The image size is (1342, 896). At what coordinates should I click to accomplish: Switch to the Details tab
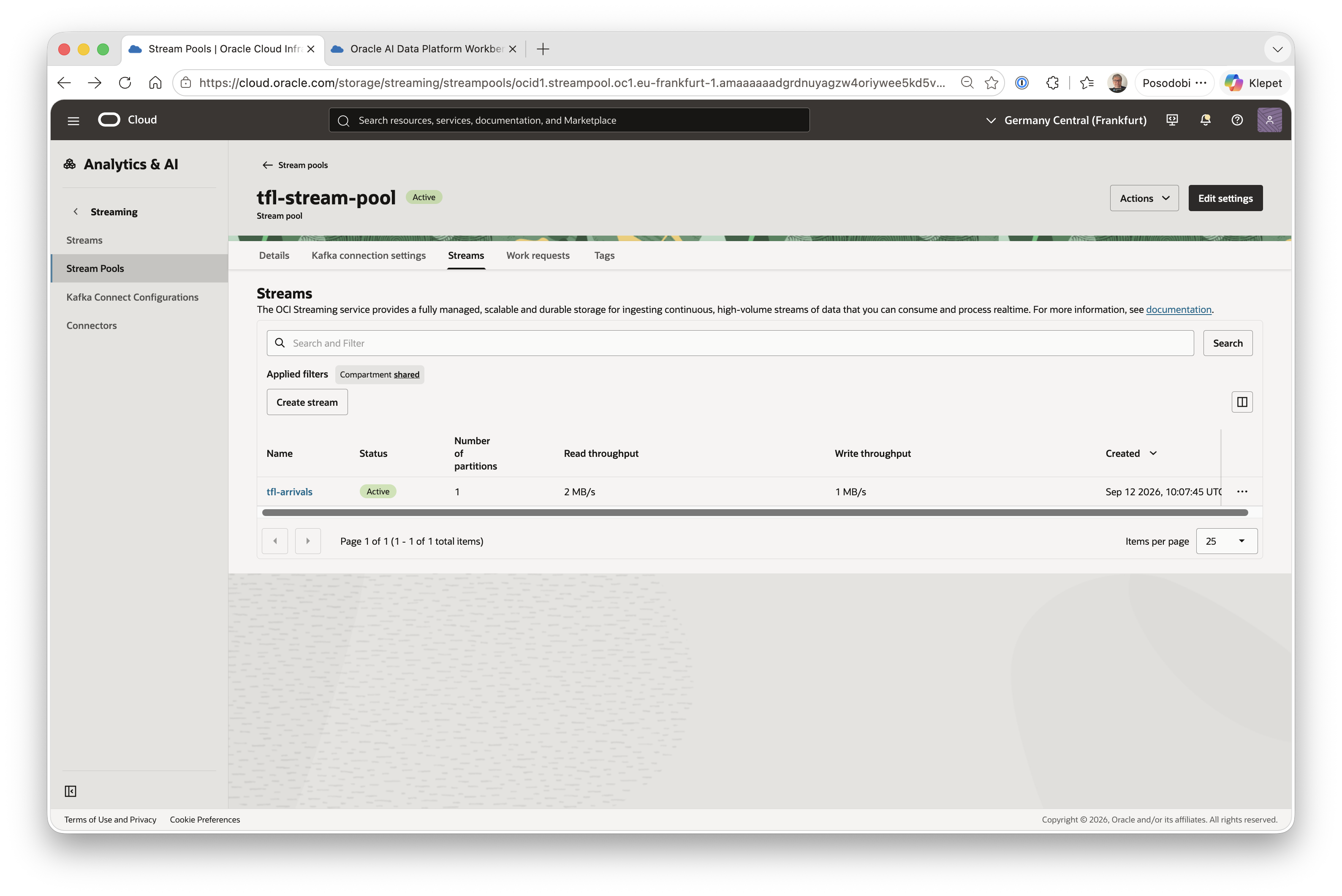coord(274,255)
